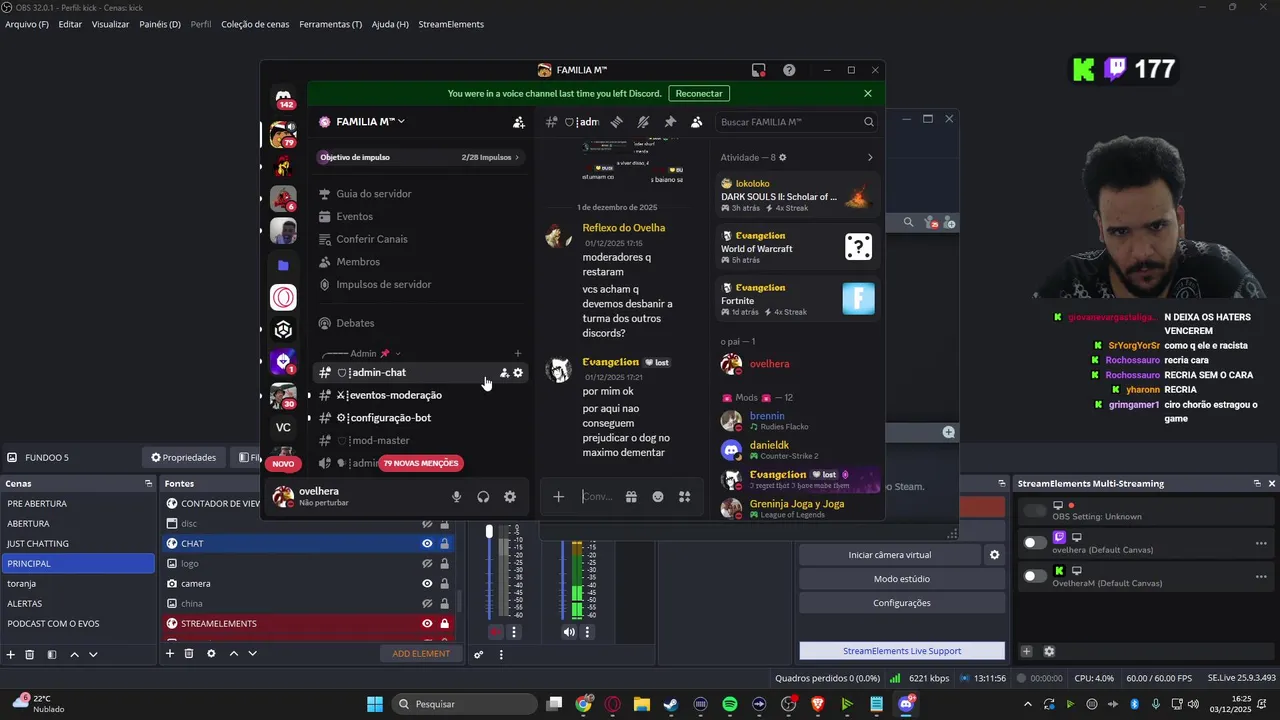Mute microphone in Discord user panel
This screenshot has height=720, width=1280.
pos(457,497)
